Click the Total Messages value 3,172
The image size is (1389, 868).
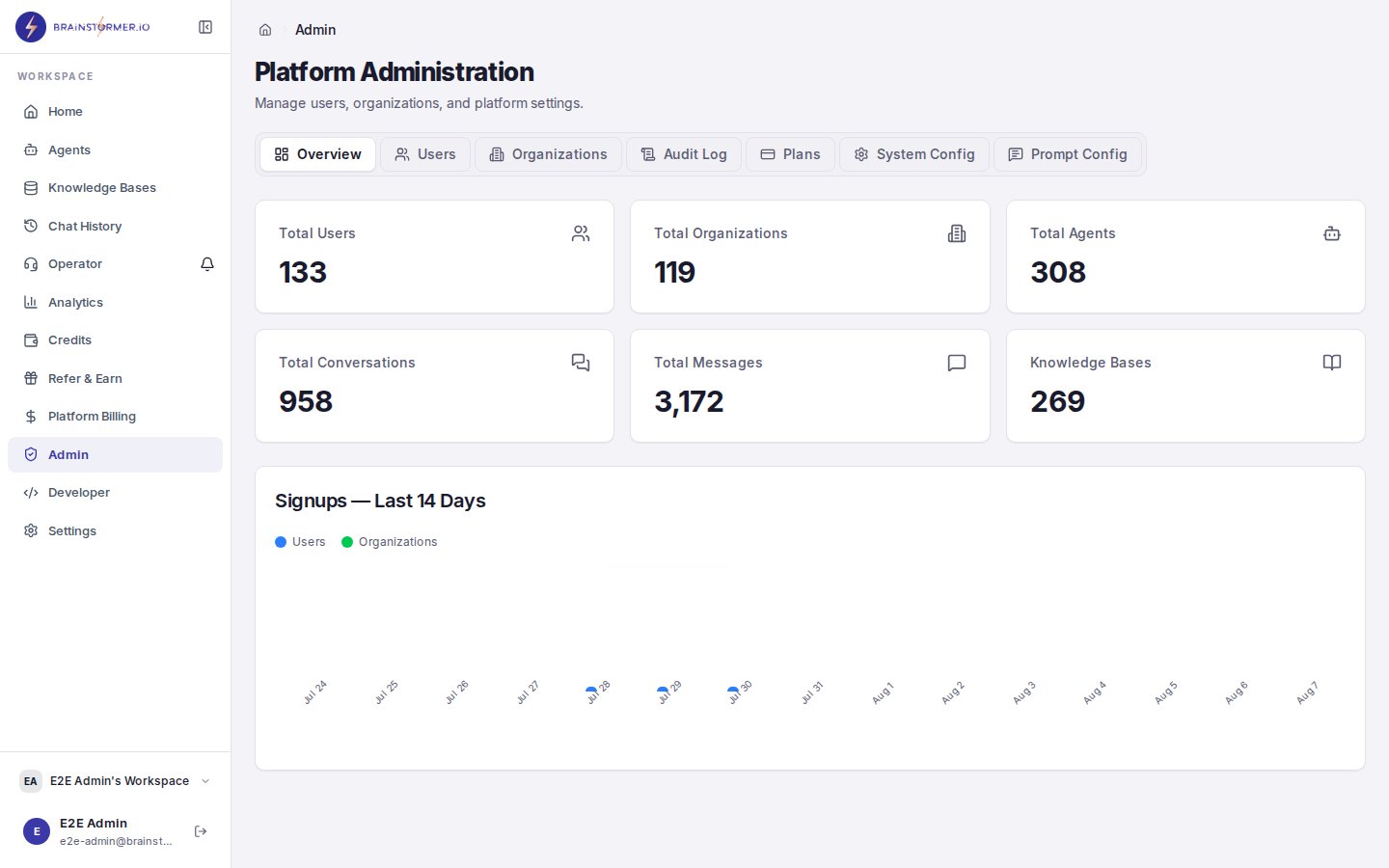point(689,401)
